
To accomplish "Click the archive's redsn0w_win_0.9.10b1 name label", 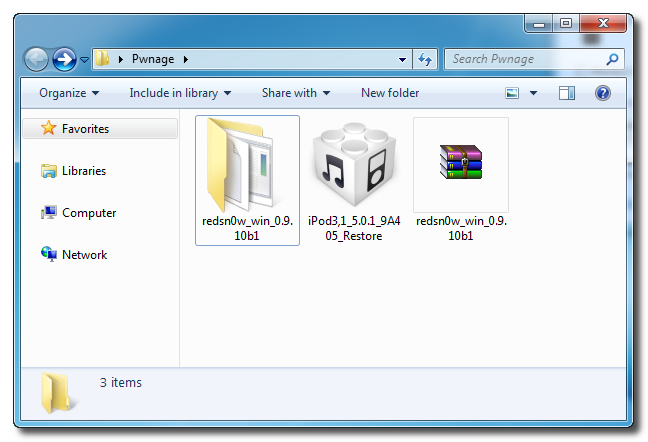I will coord(461,228).
